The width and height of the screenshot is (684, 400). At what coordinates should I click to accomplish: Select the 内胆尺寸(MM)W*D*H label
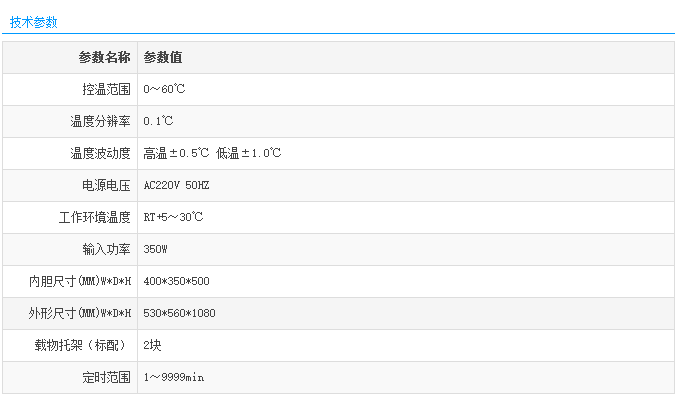(80, 281)
